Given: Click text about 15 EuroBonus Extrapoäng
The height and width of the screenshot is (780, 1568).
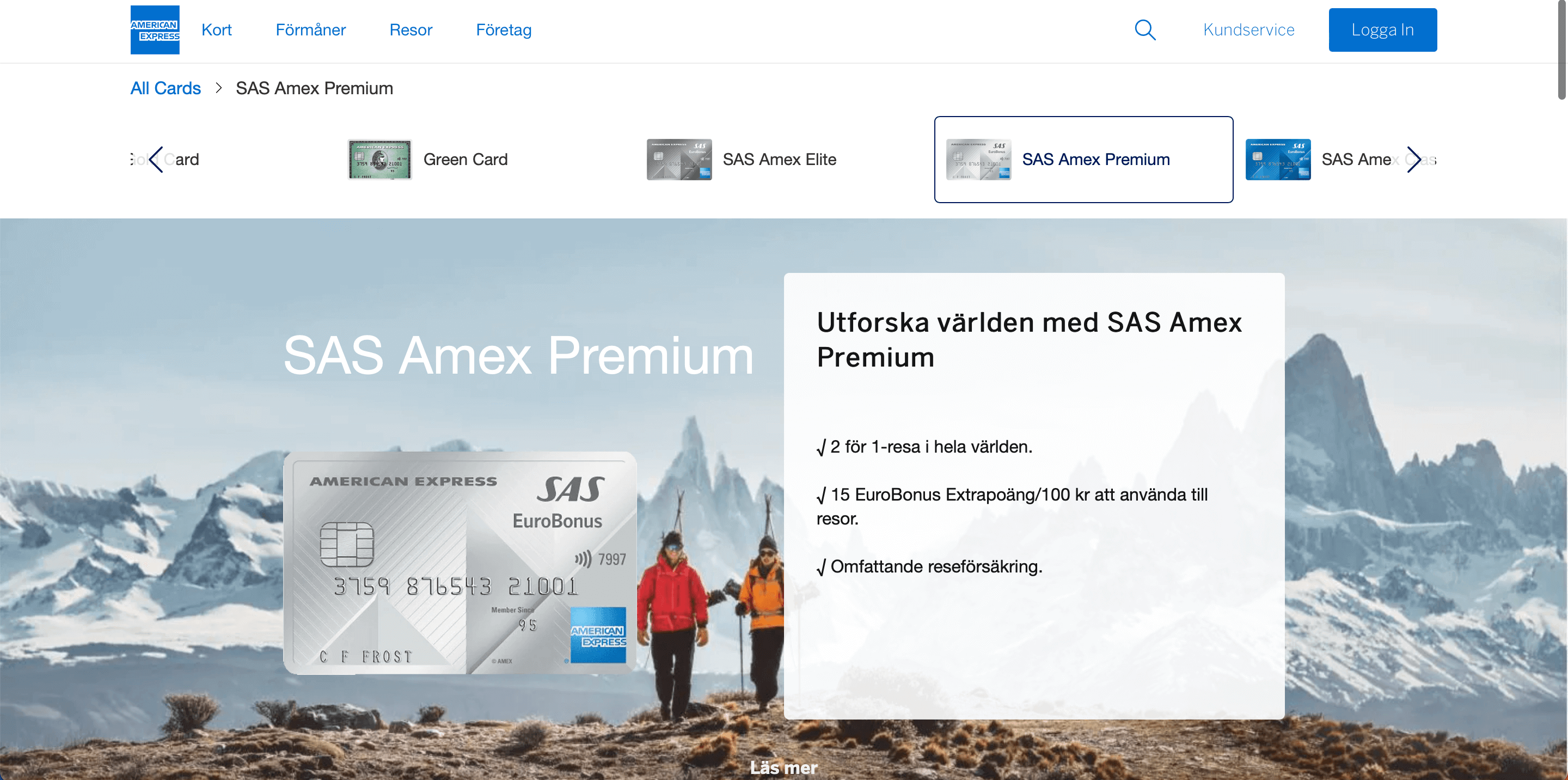Looking at the screenshot, I should click(x=1012, y=507).
